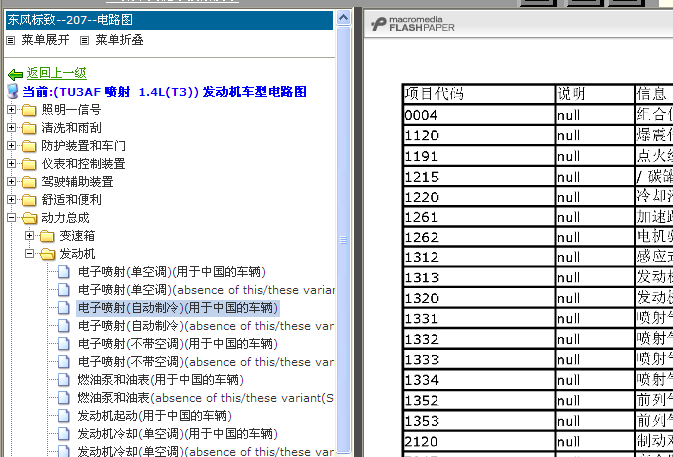Follow the 返回上一级 link
Screen dimensions: 673x457
click(x=57, y=73)
